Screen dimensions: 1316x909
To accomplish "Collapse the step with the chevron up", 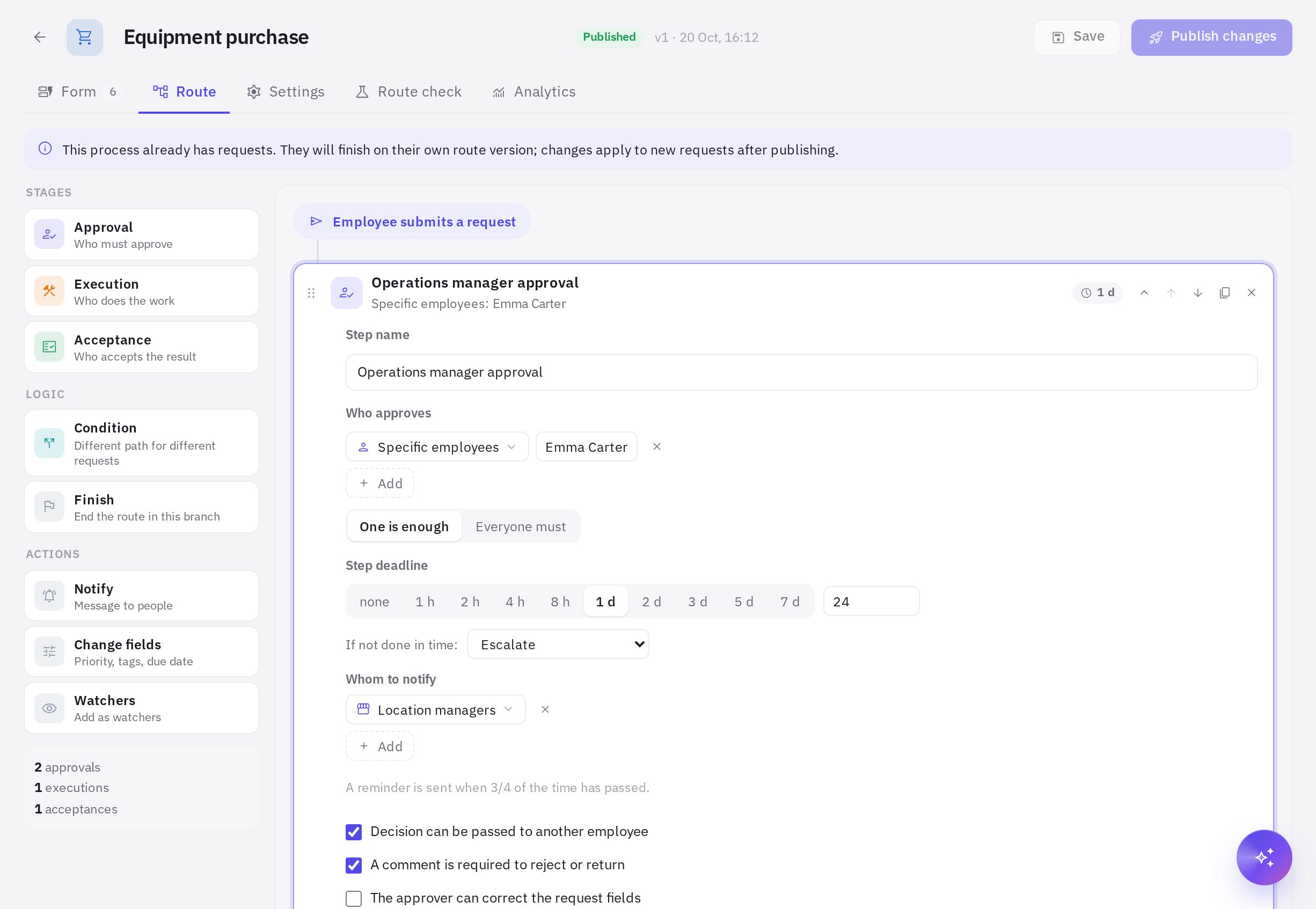I will [x=1144, y=293].
